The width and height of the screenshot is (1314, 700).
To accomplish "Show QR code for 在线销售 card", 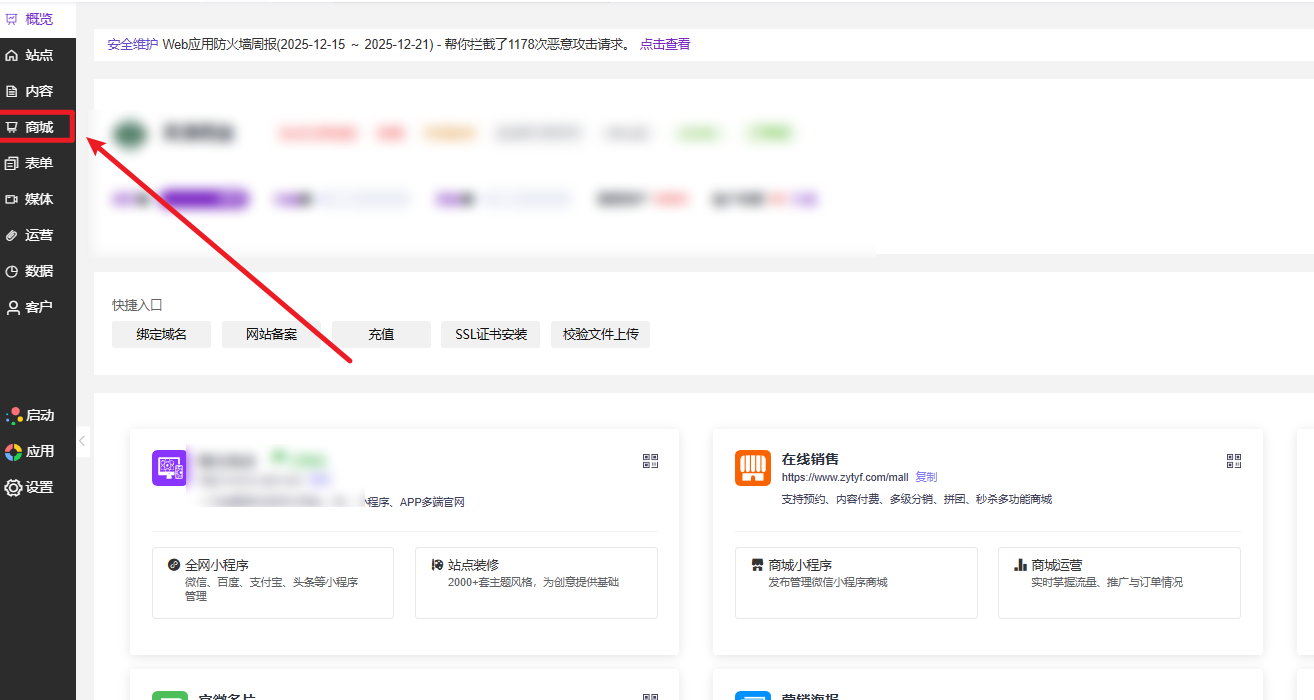I will point(1233,461).
